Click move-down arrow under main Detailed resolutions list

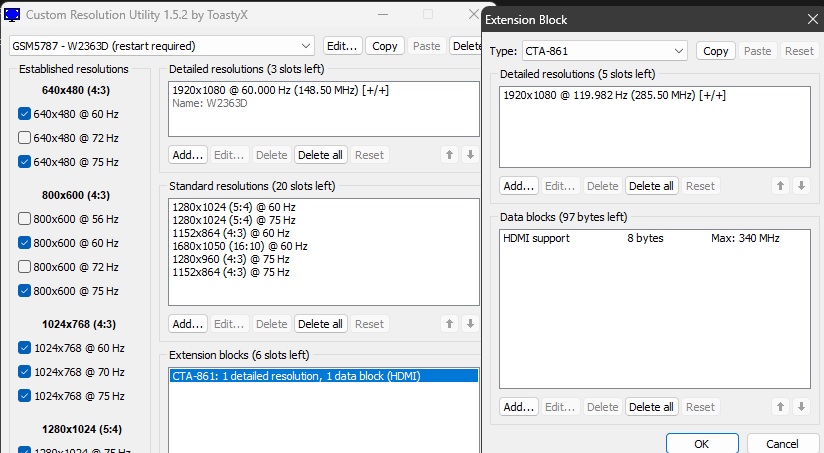tap(470, 155)
